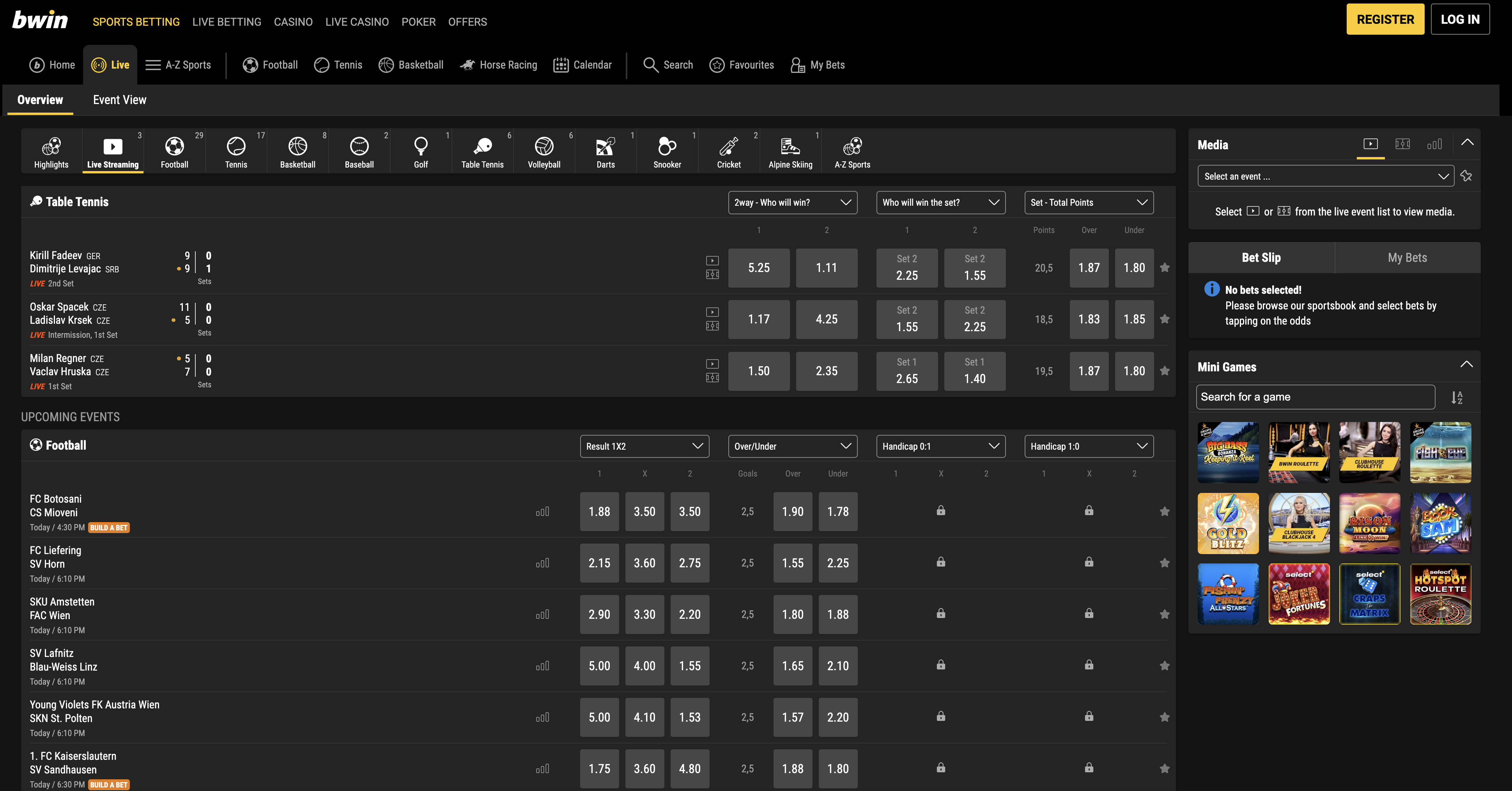Viewport: 1512px width, 791px height.
Task: Pin the media panel with the pin icon
Action: point(1466,176)
